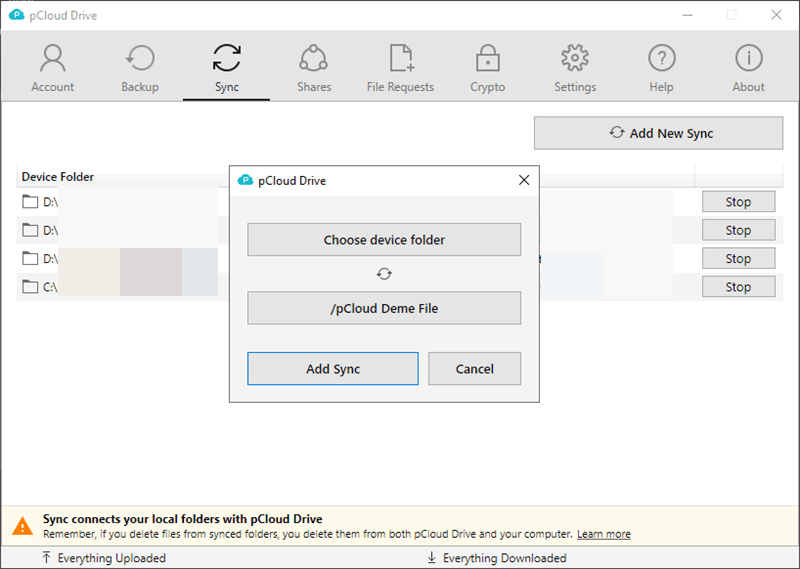Screen dimensions: 800x569
Task: Click the folder icon in second D:\ row
Action: (x=30, y=230)
